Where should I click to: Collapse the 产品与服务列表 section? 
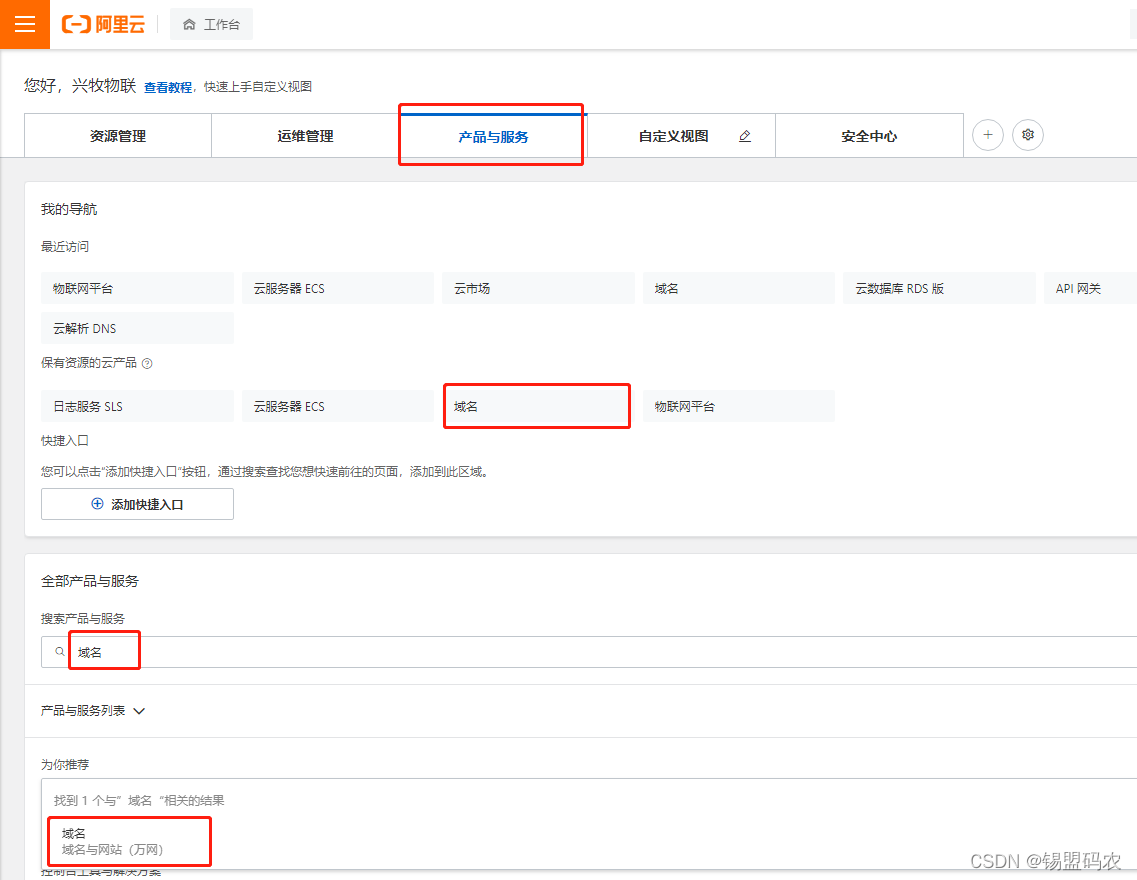coord(139,711)
